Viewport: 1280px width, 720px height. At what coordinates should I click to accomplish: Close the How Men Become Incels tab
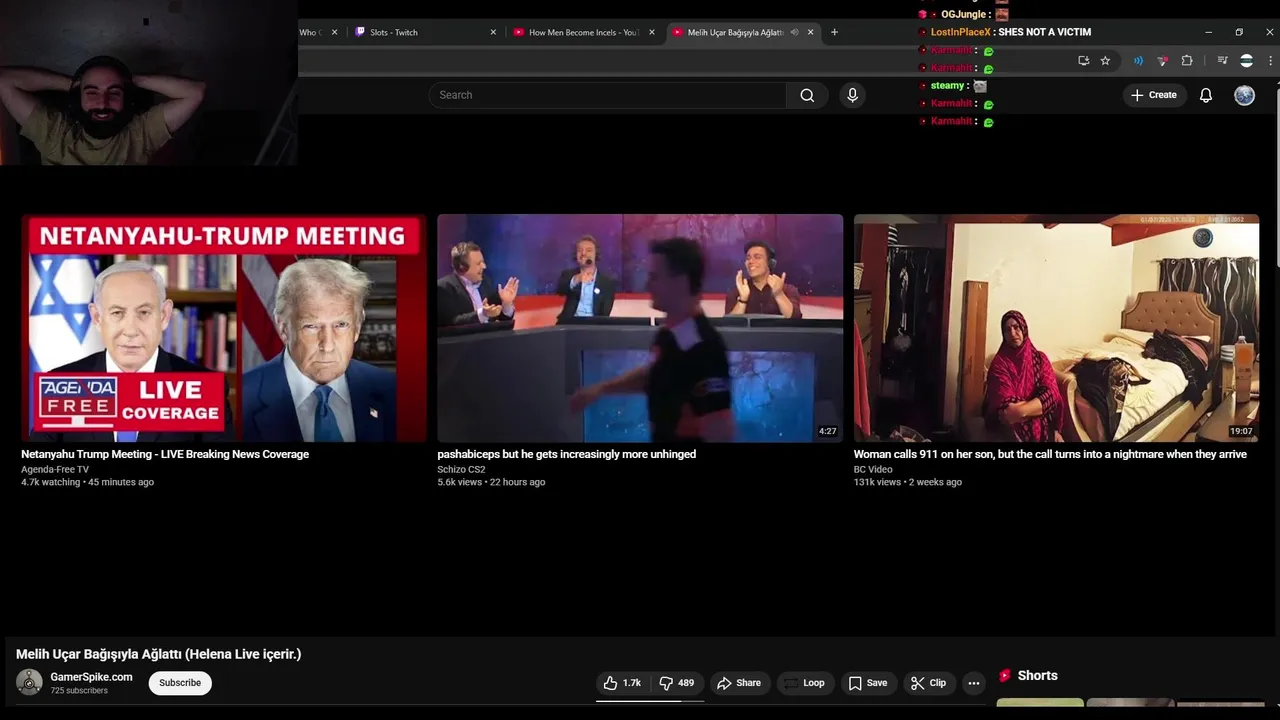click(x=652, y=32)
